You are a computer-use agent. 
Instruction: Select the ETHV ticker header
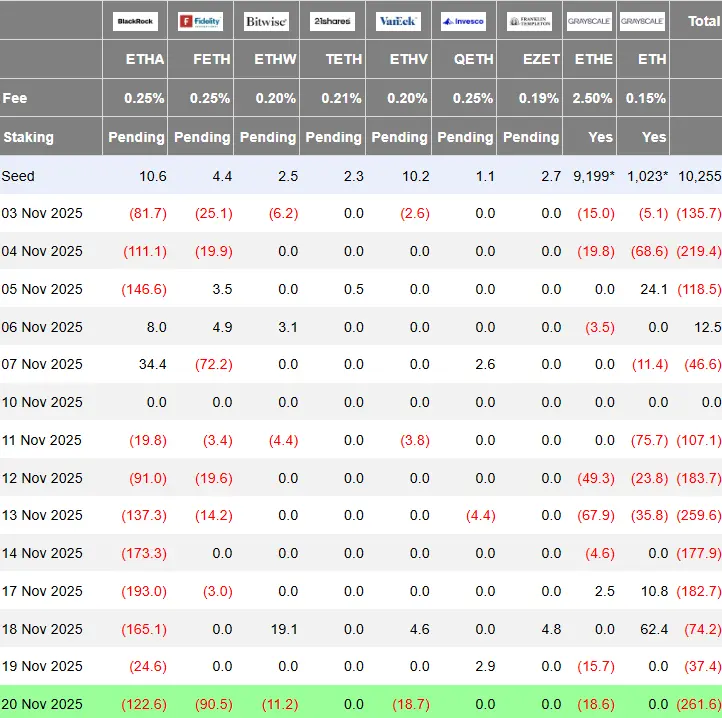pyautogui.click(x=409, y=59)
